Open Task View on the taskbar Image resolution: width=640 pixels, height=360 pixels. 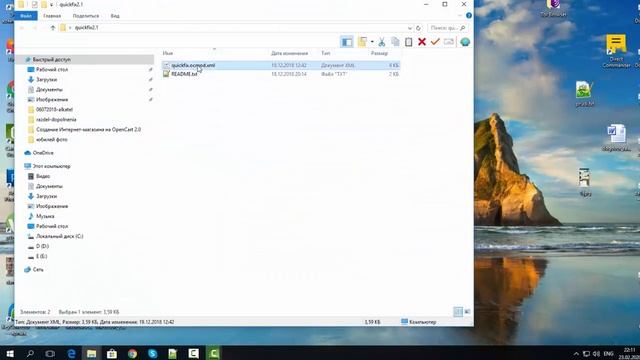(x=50, y=353)
